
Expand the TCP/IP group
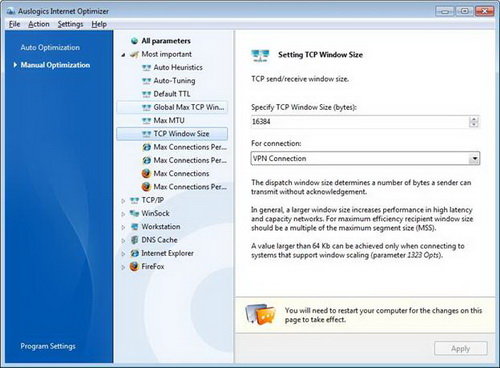tap(123, 201)
